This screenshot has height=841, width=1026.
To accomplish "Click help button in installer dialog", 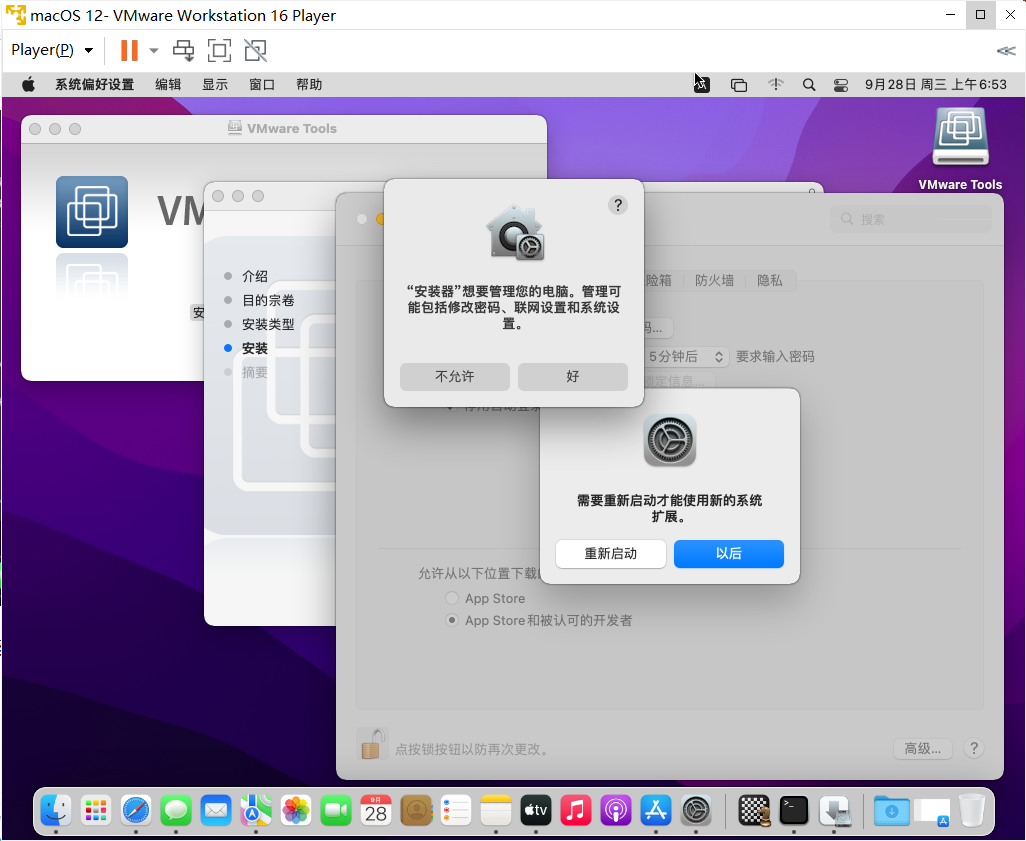I will click(618, 206).
